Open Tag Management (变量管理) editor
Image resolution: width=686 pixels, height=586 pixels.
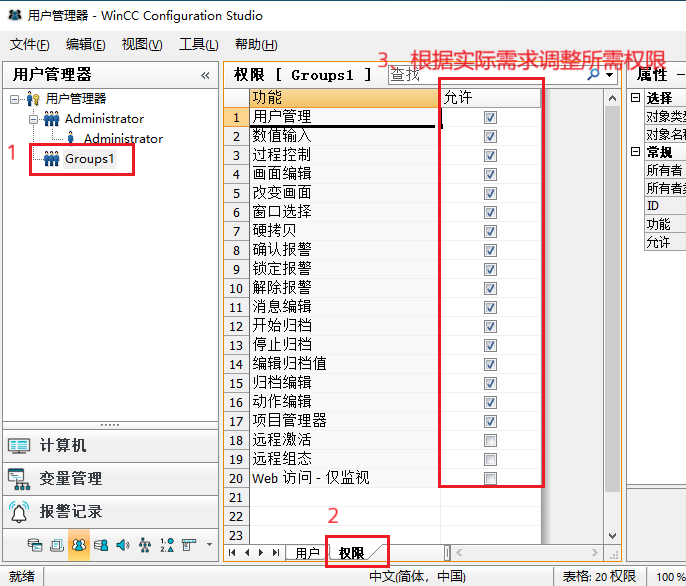click(x=70, y=478)
